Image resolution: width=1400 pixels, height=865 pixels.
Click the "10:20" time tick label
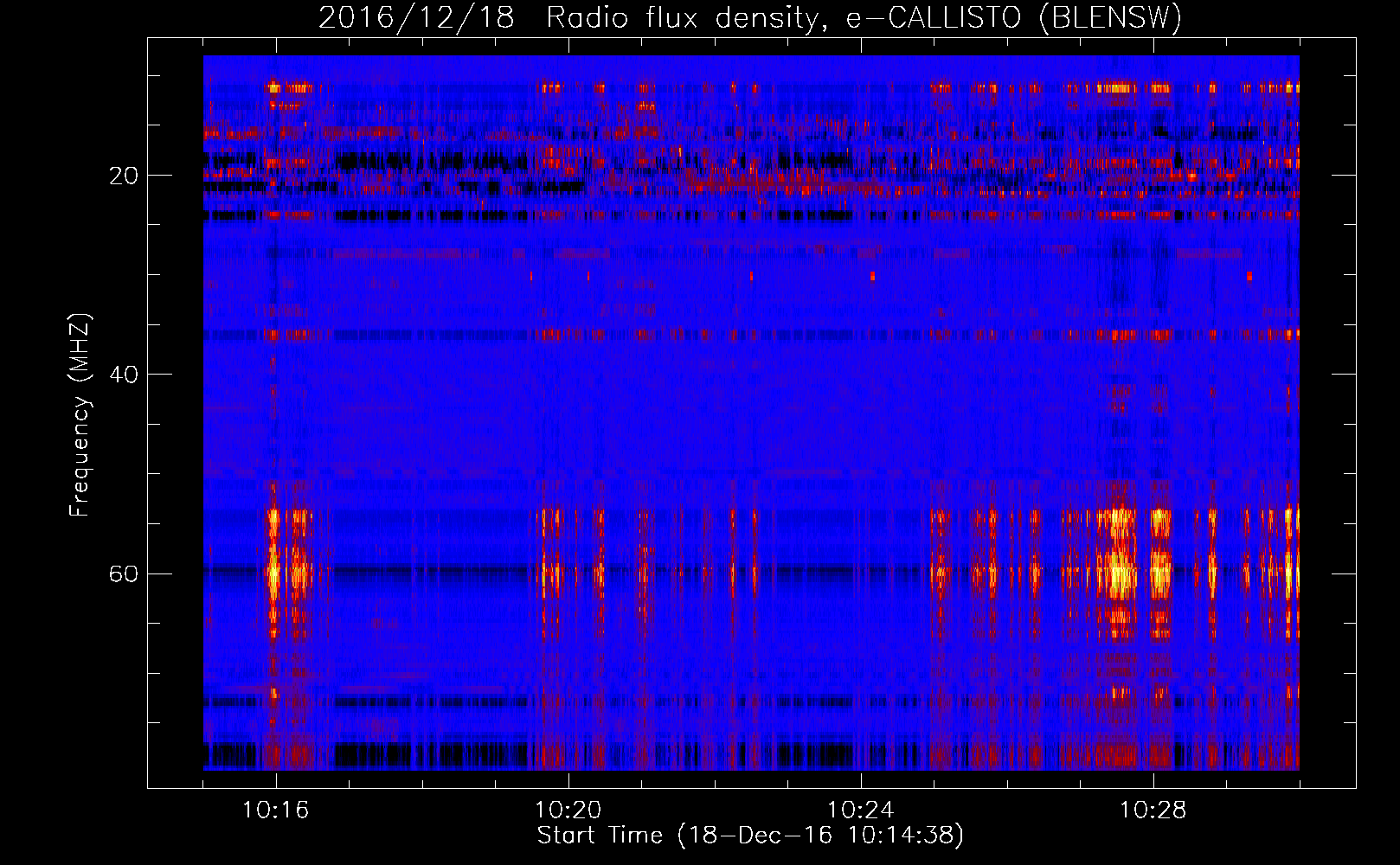(568, 811)
